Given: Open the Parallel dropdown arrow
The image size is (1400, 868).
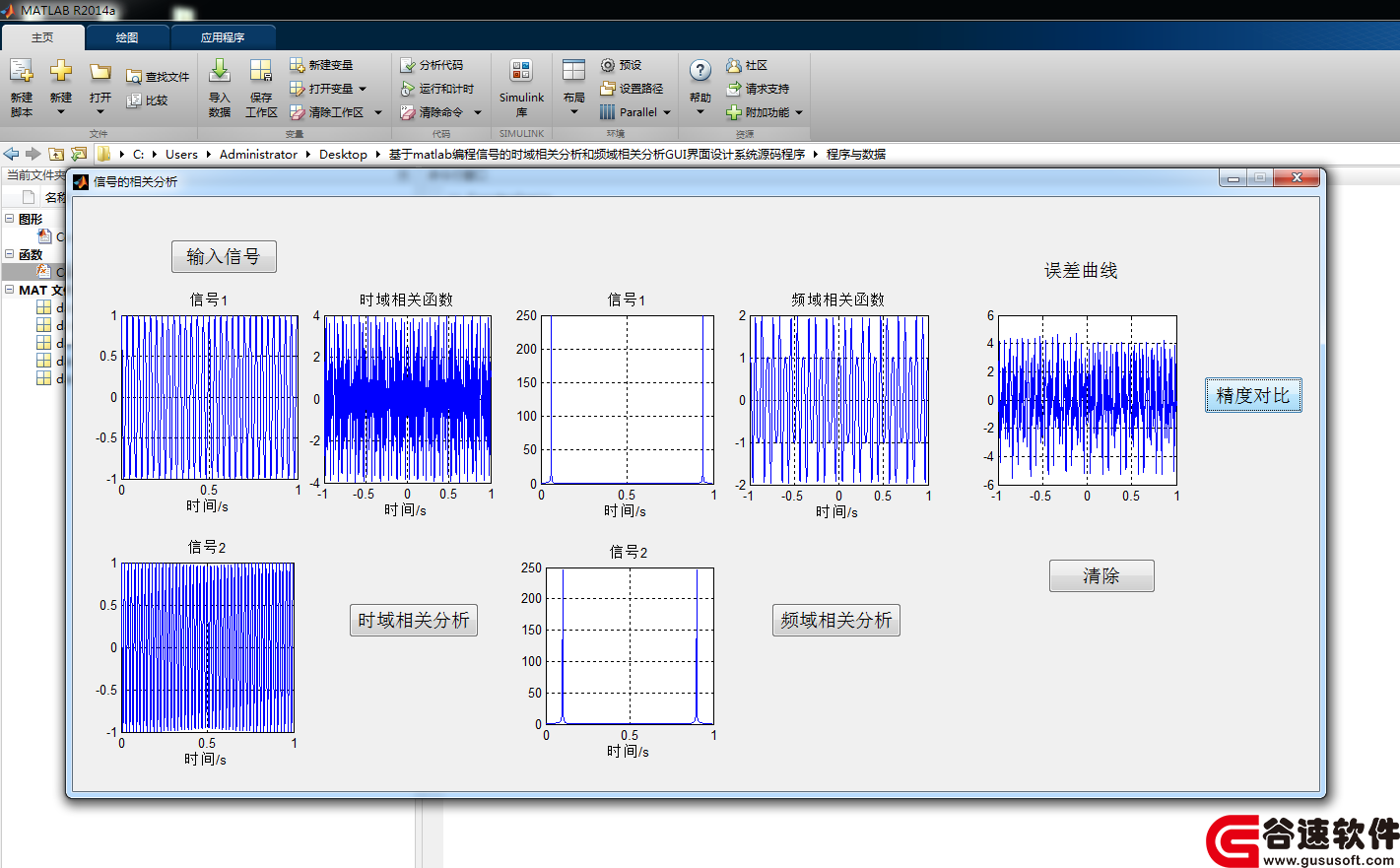Looking at the screenshot, I should [x=667, y=112].
